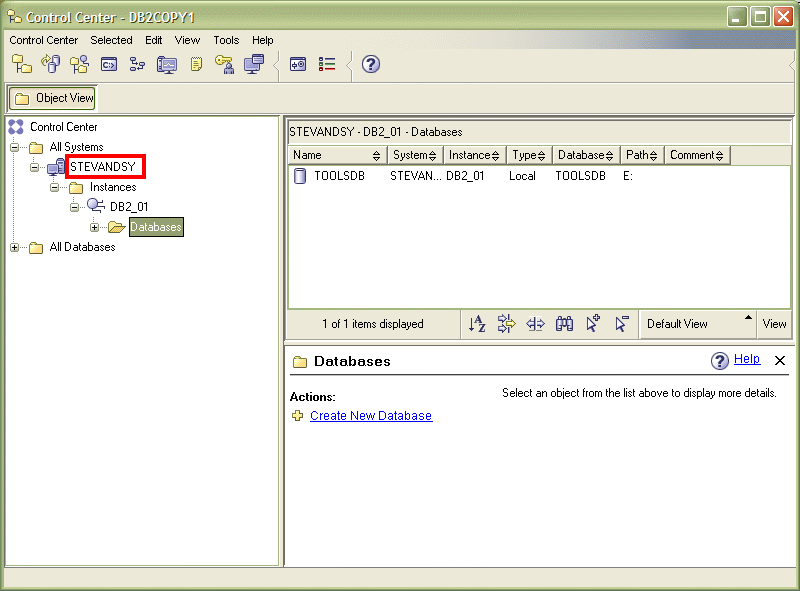Viewport: 800px width, 591px height.
Task: Launch the Configuration Assistant computer icon
Action: (x=254, y=64)
